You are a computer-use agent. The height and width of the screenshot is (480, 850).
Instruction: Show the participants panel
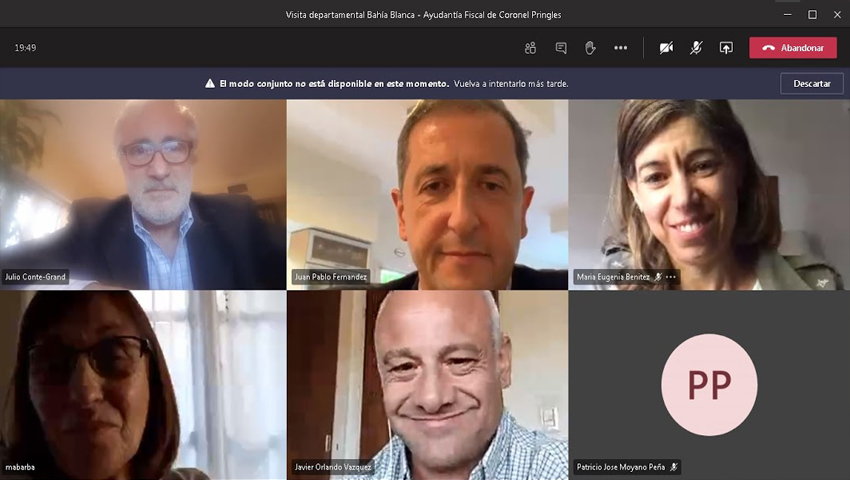(530, 48)
